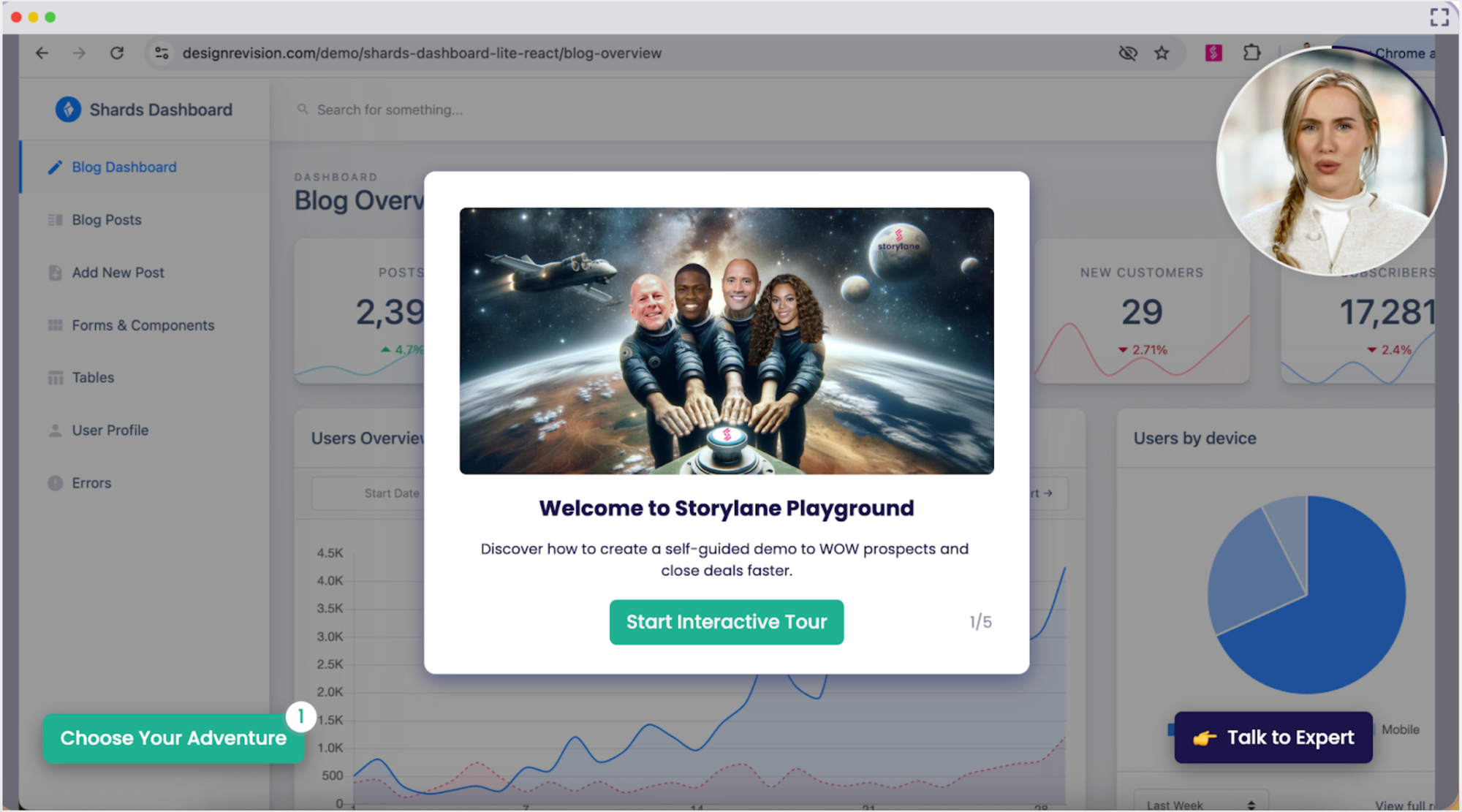1462x812 pixels.
Task: Click the Start Interactive Tour button
Action: point(726,622)
